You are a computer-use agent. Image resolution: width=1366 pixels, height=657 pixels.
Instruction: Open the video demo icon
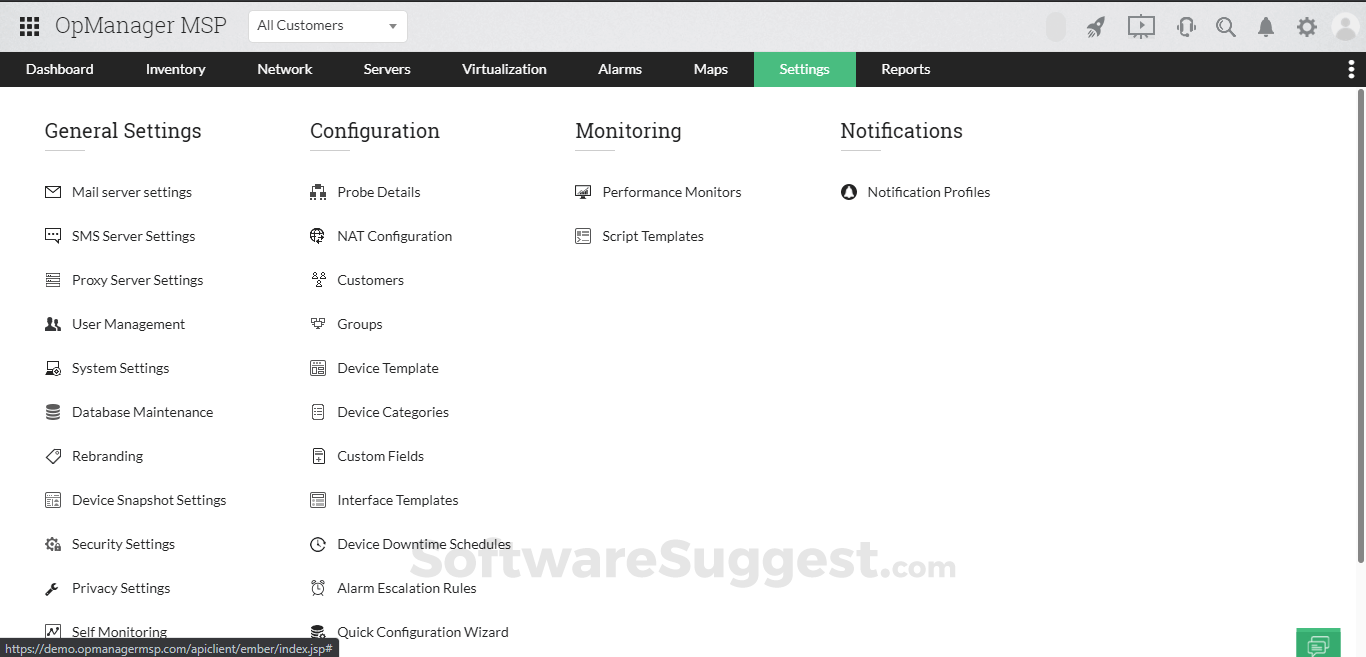coord(1141,27)
